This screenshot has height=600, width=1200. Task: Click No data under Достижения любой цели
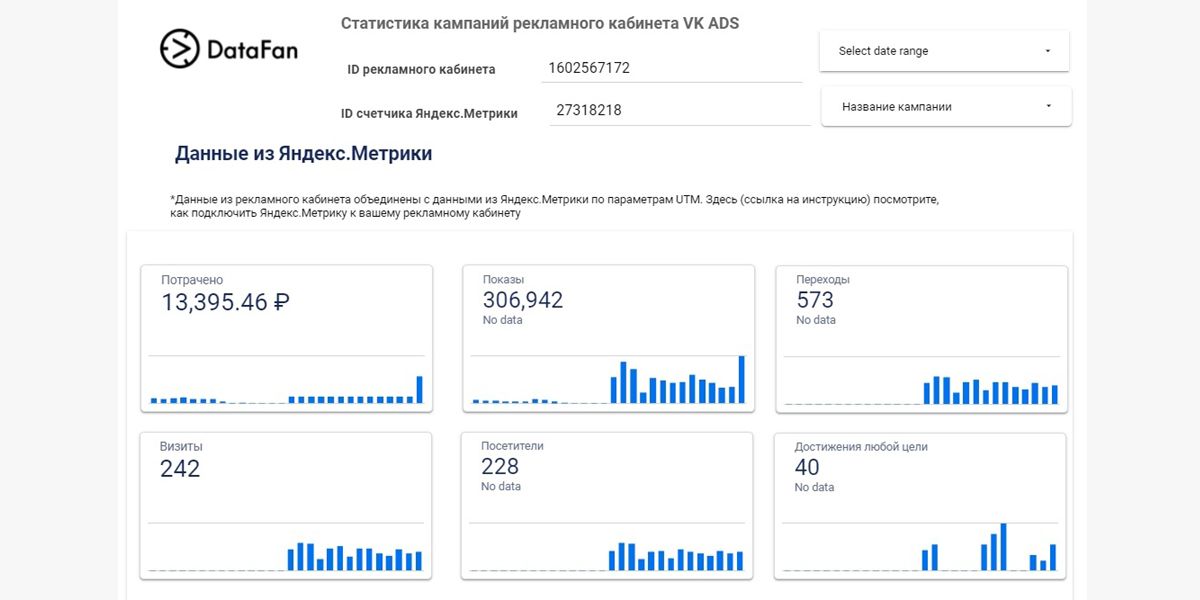[815, 488]
